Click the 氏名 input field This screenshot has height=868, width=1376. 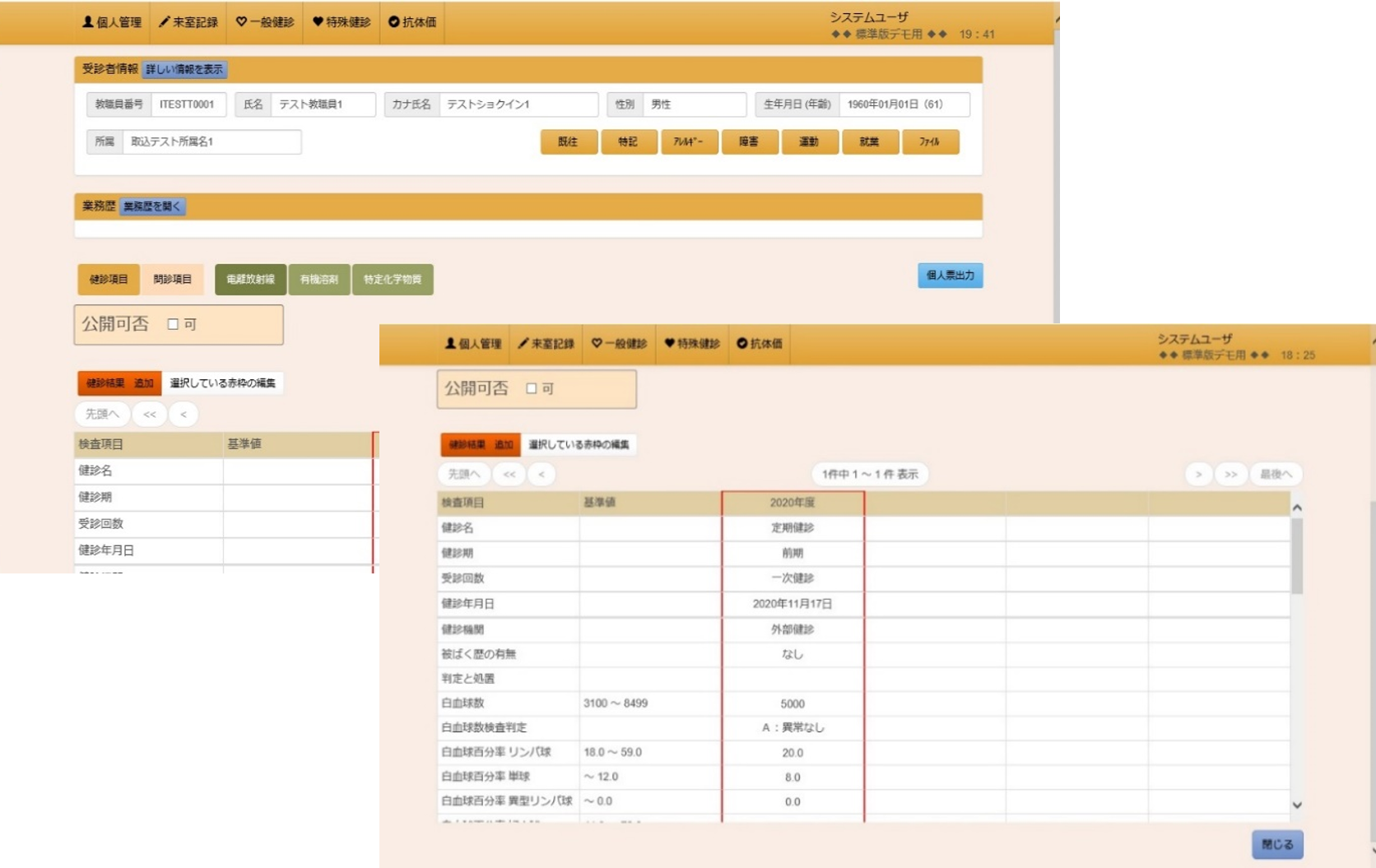pos(323,104)
